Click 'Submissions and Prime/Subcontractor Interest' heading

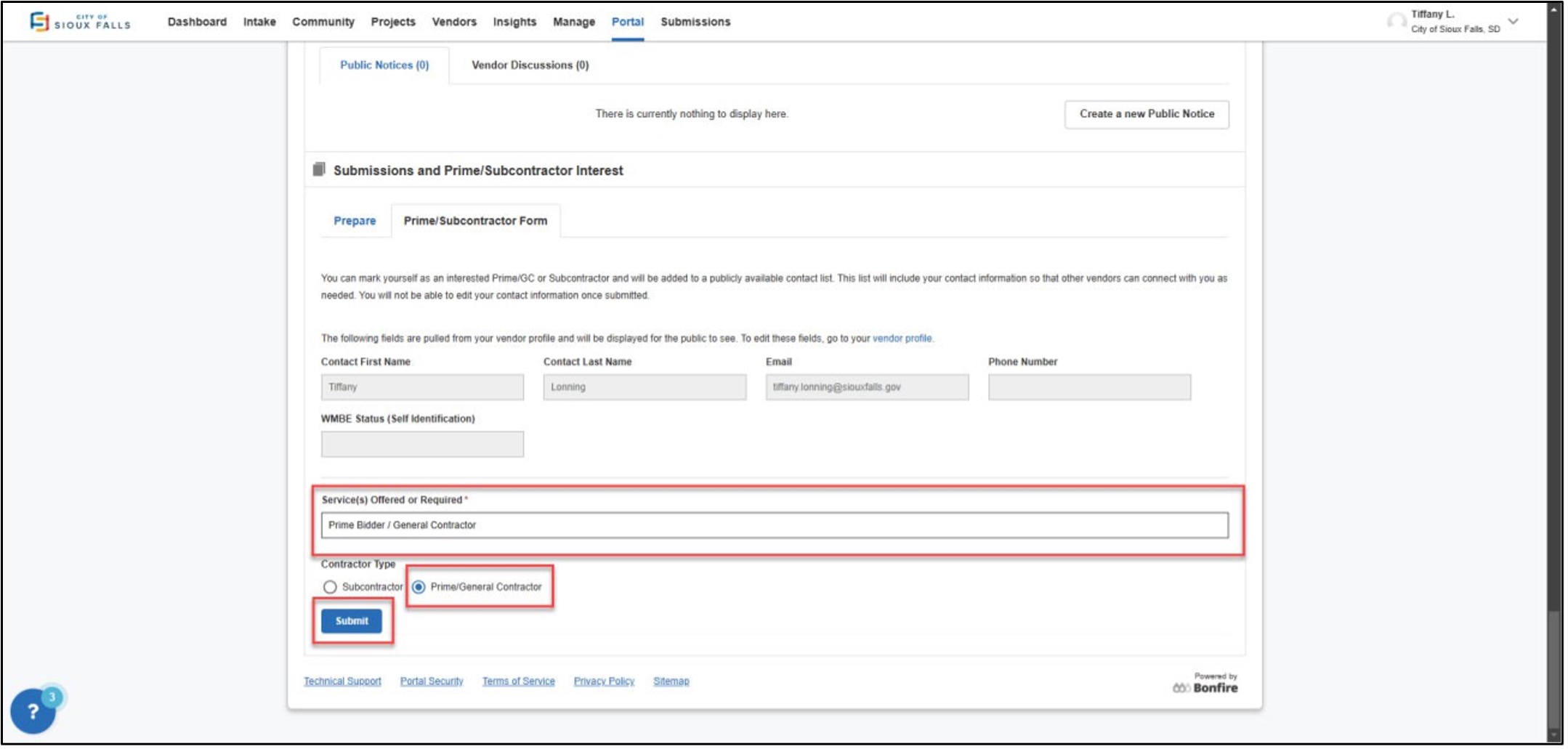tap(478, 171)
